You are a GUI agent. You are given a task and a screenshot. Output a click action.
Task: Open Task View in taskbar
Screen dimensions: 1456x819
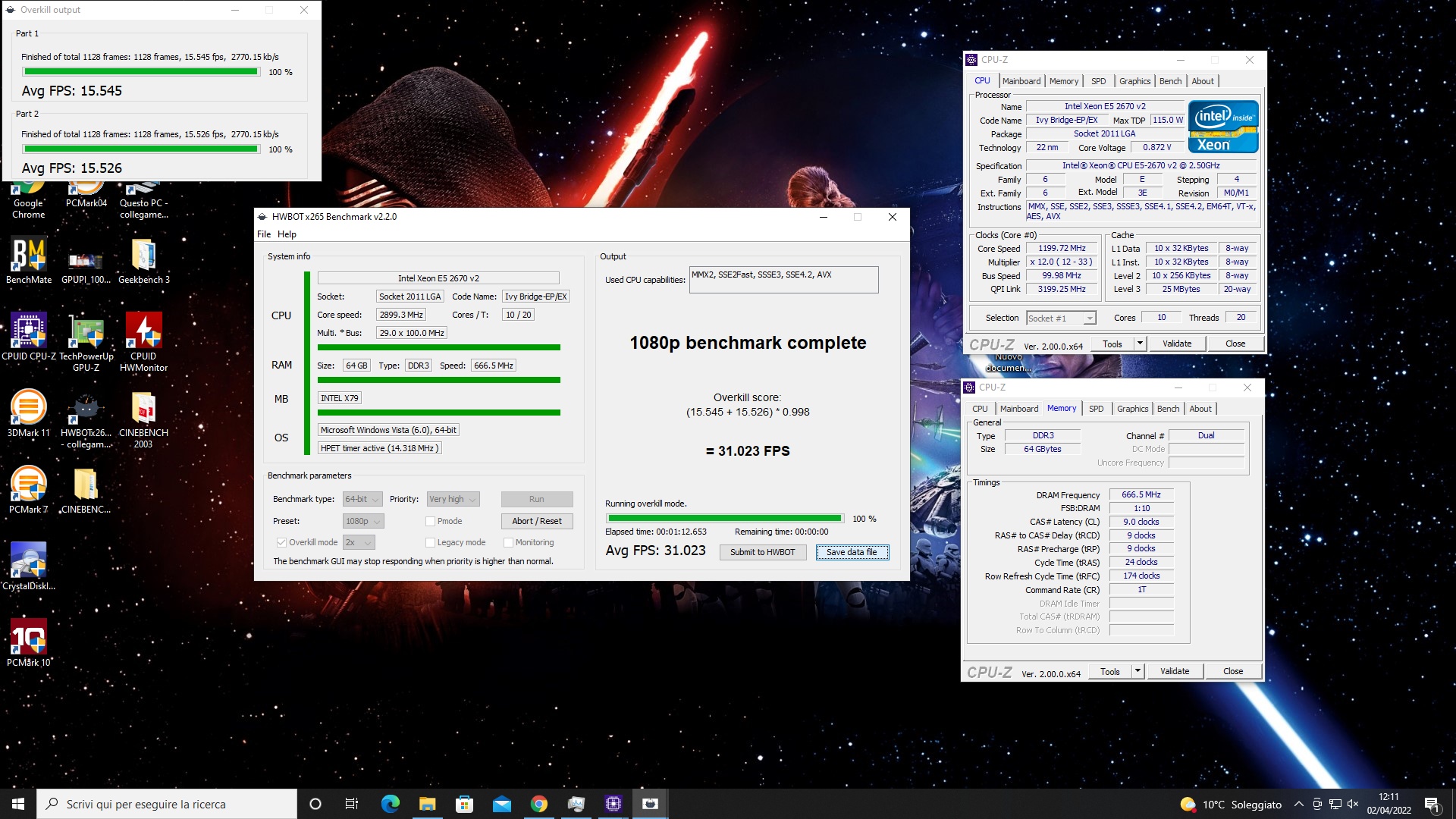click(351, 804)
